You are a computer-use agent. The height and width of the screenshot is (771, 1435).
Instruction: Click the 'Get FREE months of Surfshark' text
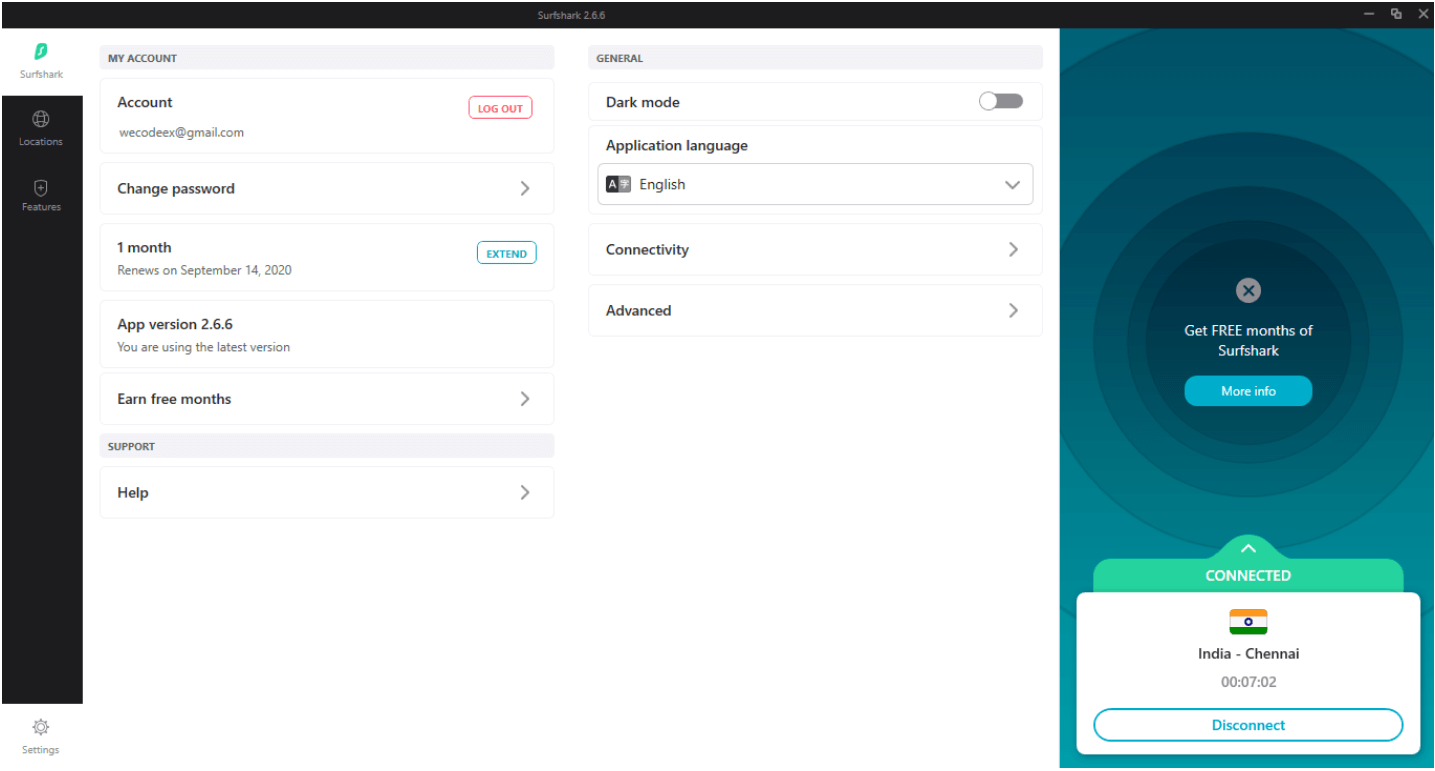click(x=1248, y=340)
